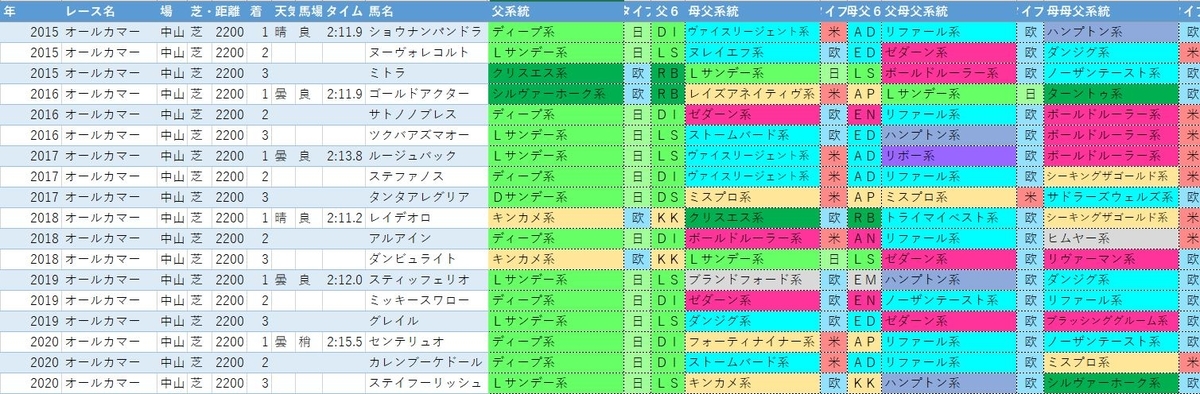
Task: Click ハンプトン系 in the ショウナンパンドラ row
Action: point(1110,31)
